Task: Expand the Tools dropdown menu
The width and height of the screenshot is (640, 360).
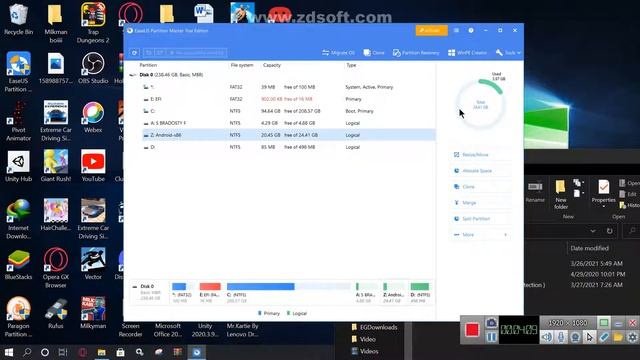Action: (x=508, y=53)
